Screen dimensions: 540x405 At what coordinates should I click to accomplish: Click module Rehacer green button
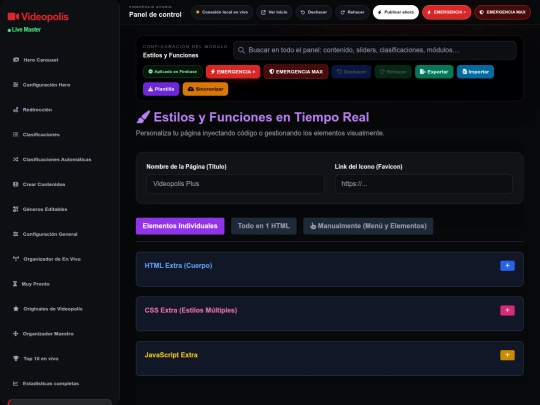click(x=393, y=72)
